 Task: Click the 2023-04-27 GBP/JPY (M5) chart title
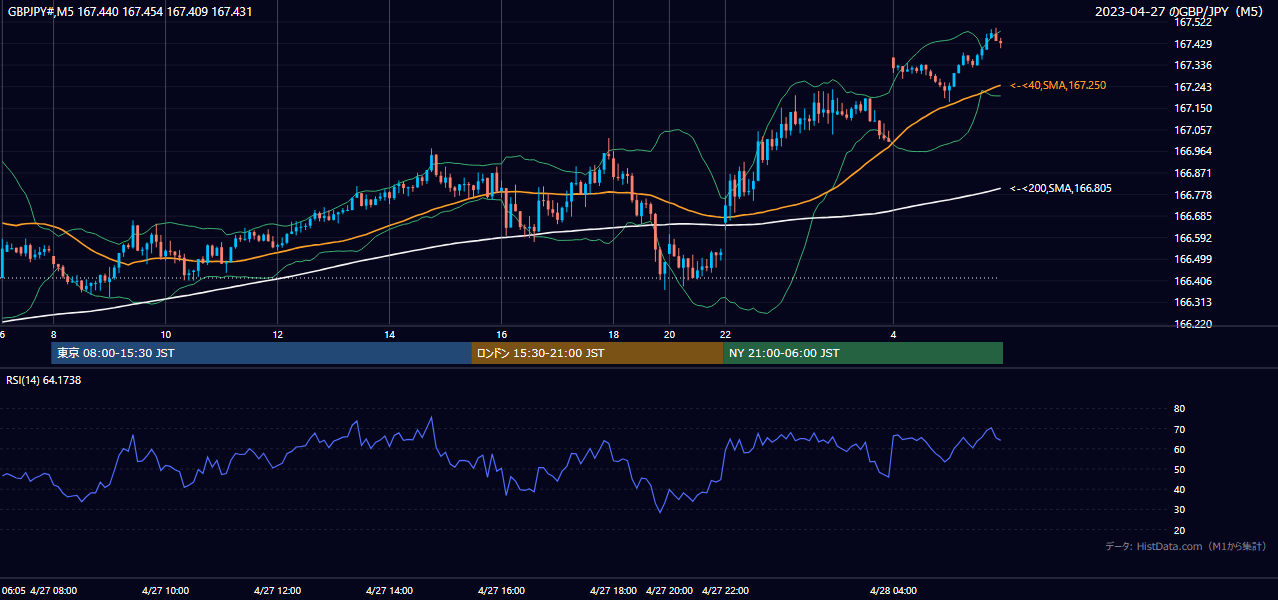pos(1180,11)
